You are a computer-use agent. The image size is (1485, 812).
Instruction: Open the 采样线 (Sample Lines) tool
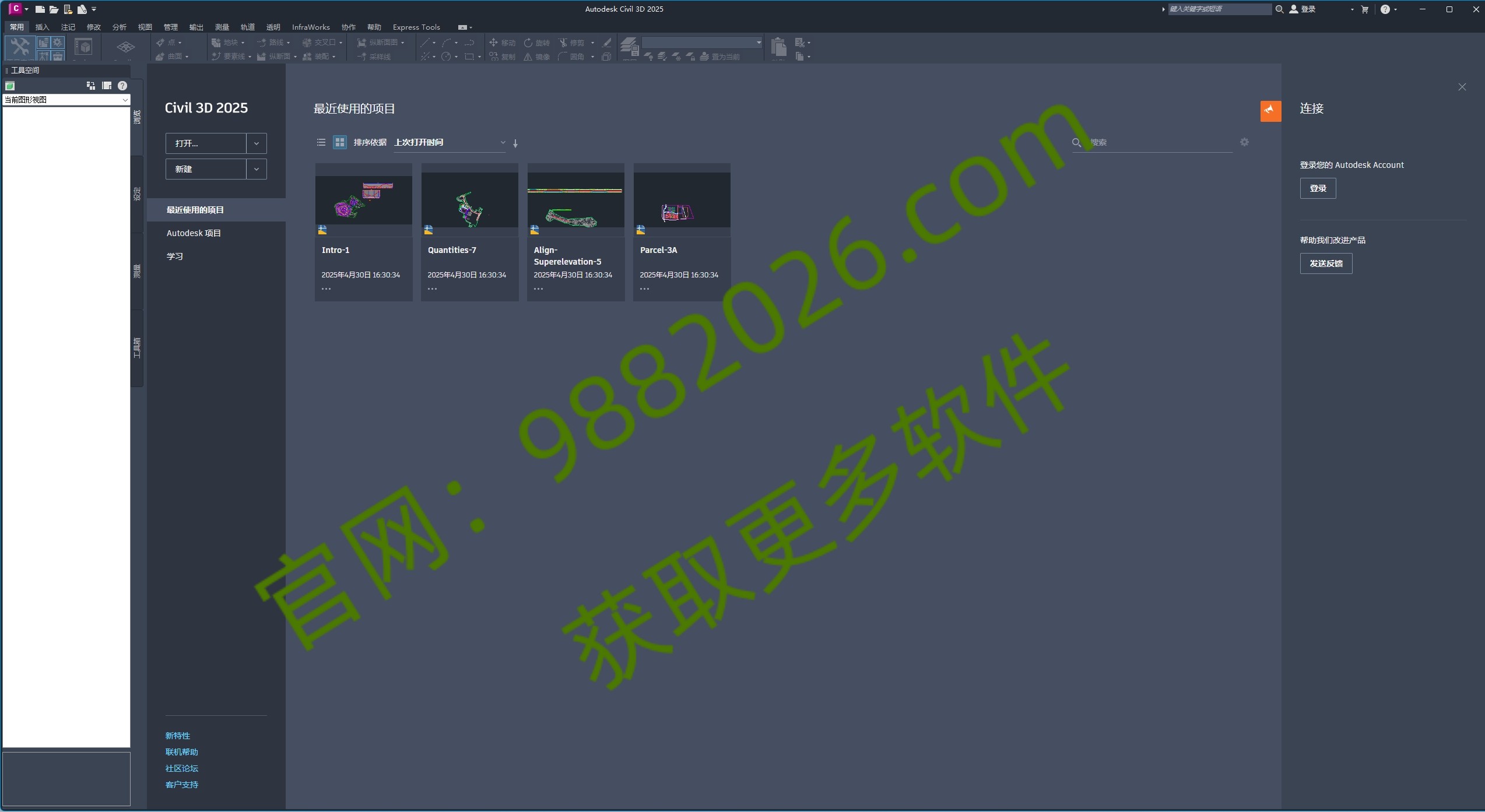[375, 57]
